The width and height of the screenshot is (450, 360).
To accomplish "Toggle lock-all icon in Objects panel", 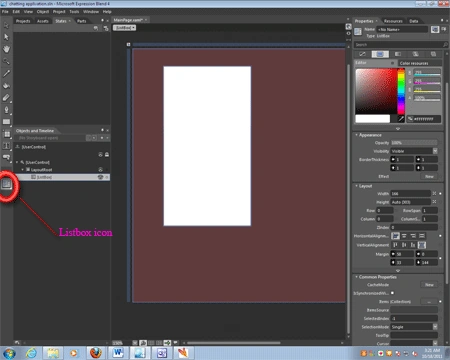I will pos(107,155).
